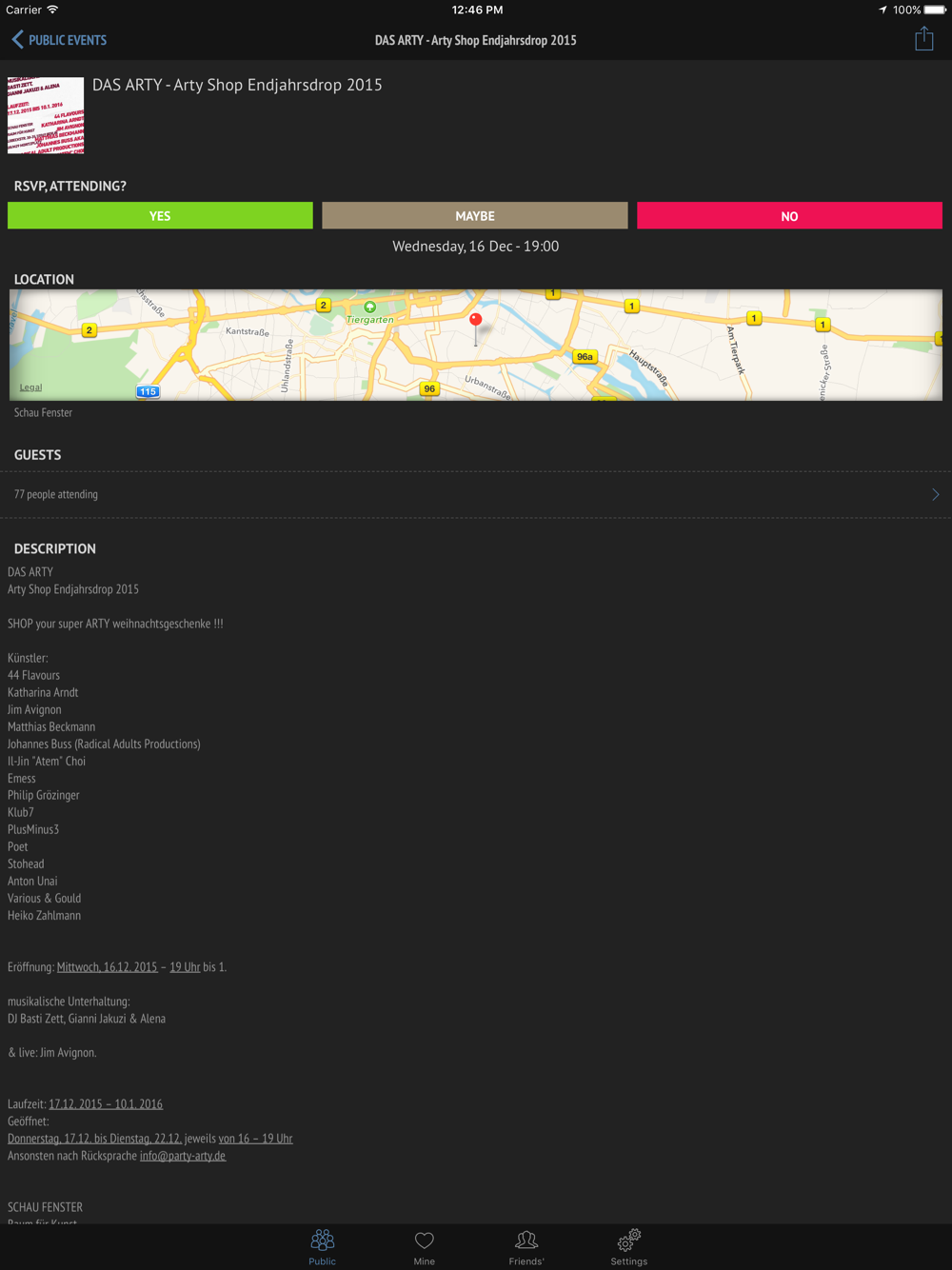Tap route 2 shield near Kantstraße
The image size is (952, 1270).
click(x=323, y=305)
